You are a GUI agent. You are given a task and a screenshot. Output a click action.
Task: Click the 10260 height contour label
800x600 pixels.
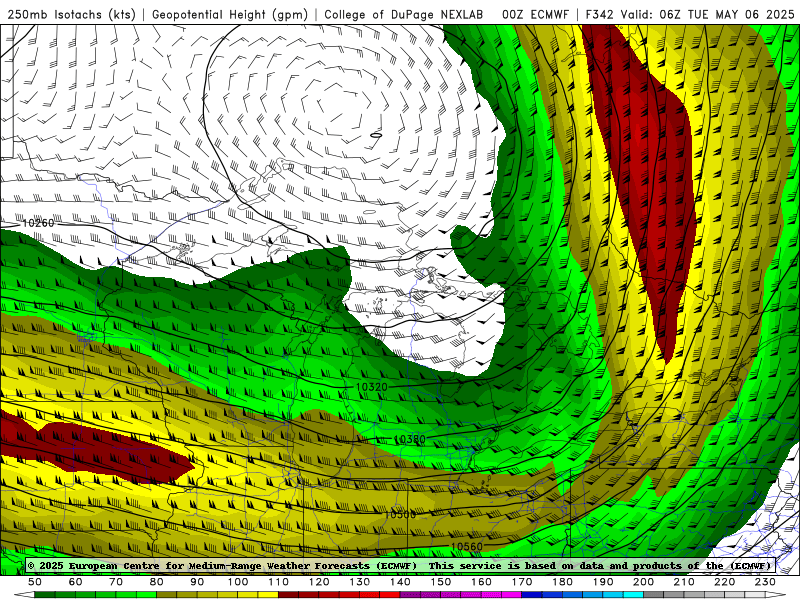[x=38, y=223]
